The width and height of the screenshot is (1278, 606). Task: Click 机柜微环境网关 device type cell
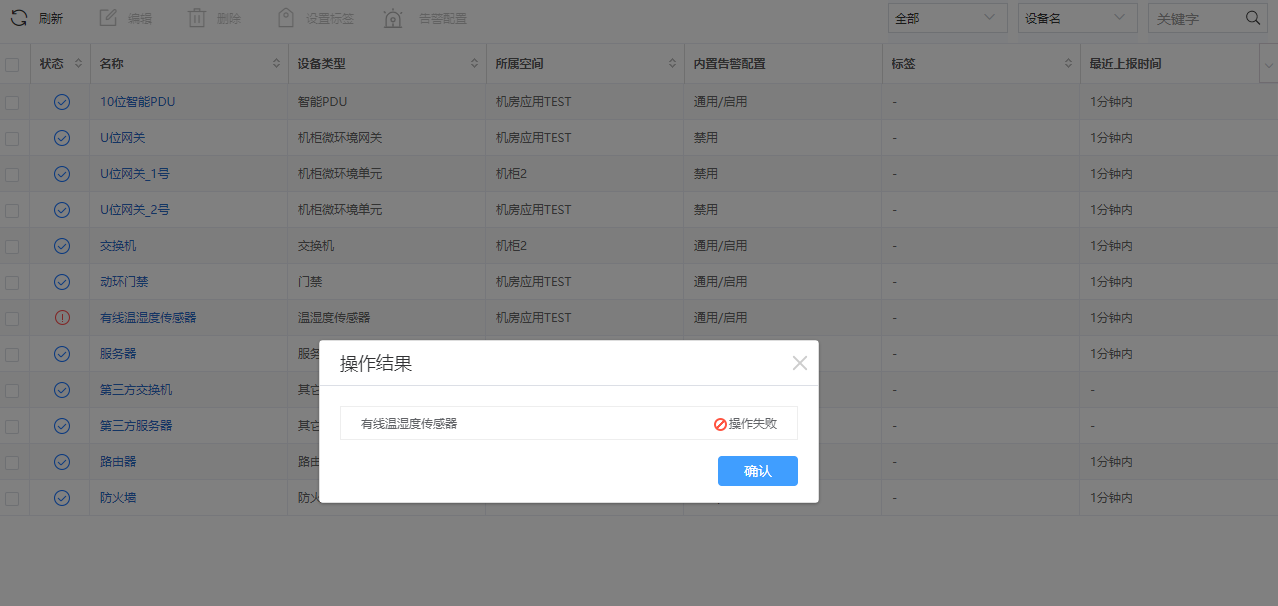coord(340,138)
